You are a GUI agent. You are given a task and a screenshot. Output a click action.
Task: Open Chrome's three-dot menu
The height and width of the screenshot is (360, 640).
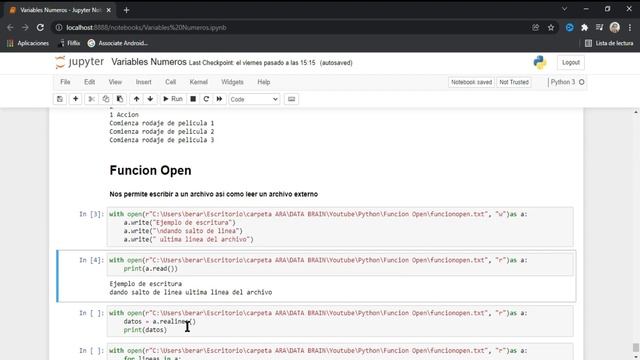(630, 27)
